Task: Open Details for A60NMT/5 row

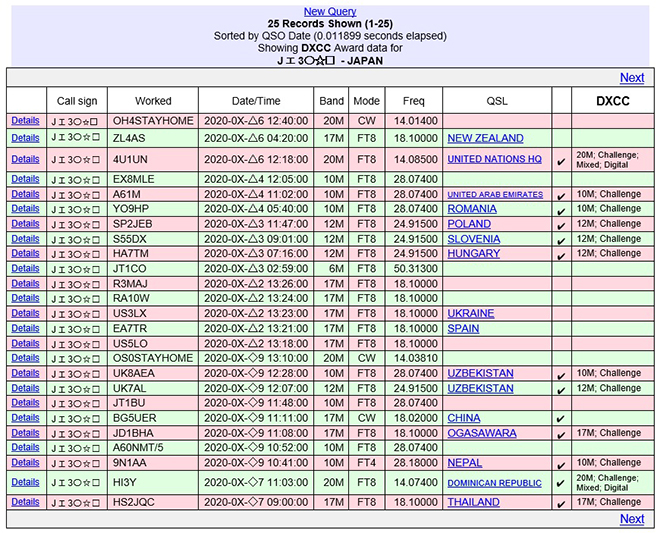Action: coord(25,448)
